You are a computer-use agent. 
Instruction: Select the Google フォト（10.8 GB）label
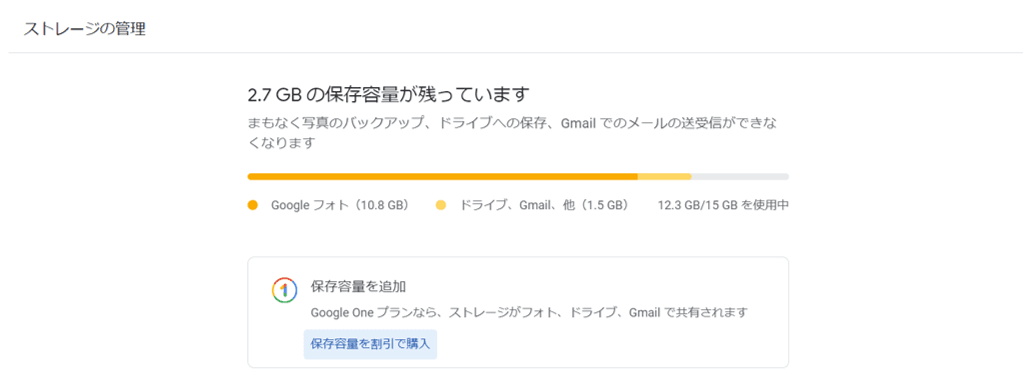340,205
